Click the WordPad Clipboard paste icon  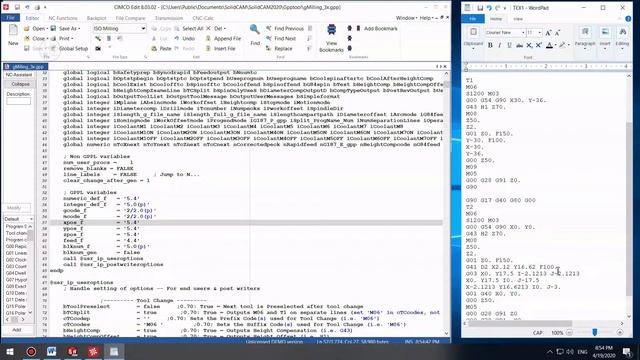[x=473, y=32]
